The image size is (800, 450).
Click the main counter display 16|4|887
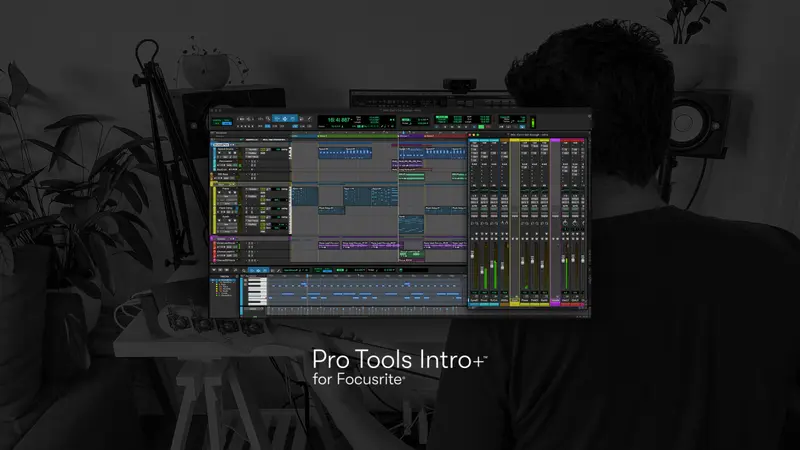339,119
